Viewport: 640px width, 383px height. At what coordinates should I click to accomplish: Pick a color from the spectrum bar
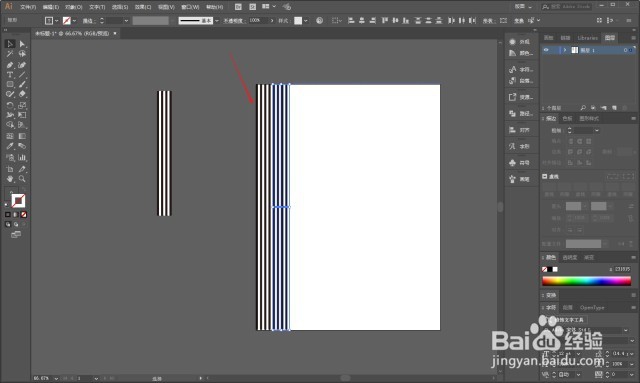tap(587, 281)
